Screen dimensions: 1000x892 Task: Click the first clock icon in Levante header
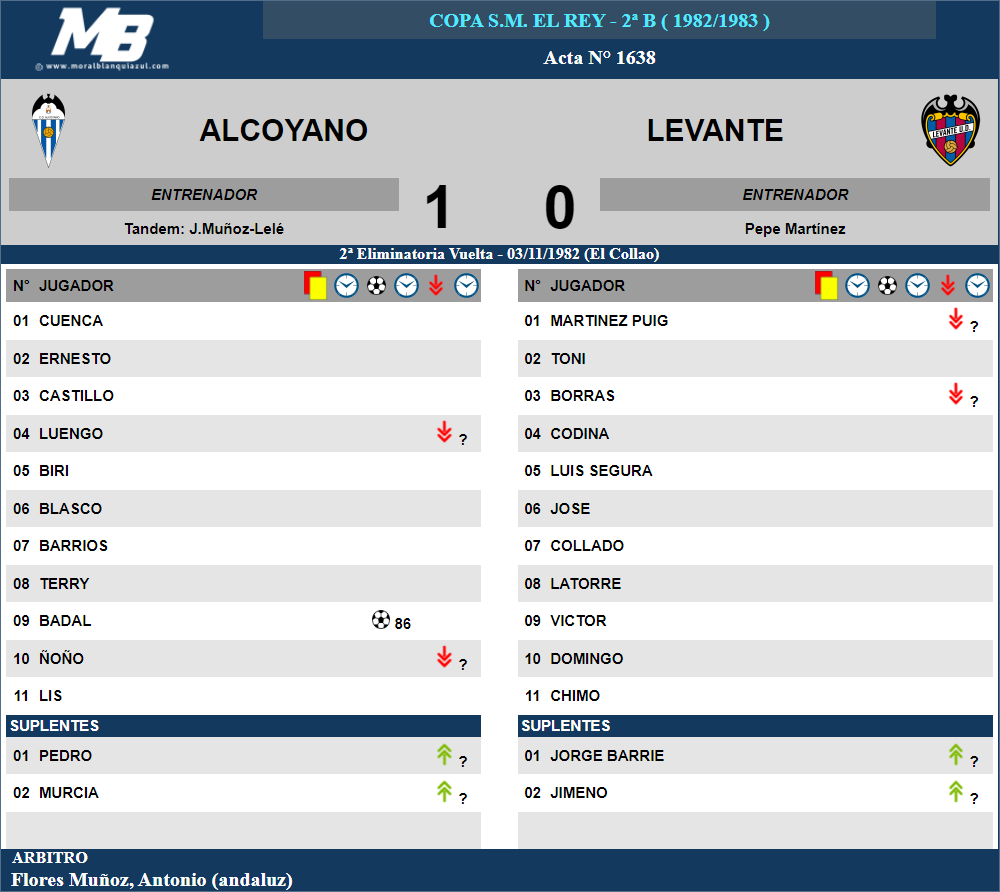pos(857,286)
